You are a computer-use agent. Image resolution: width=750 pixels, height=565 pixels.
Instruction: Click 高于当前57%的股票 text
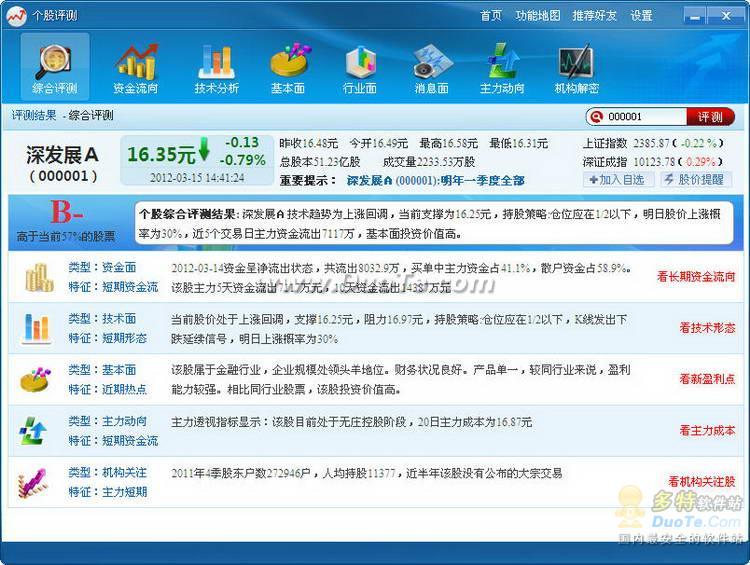coord(66,236)
